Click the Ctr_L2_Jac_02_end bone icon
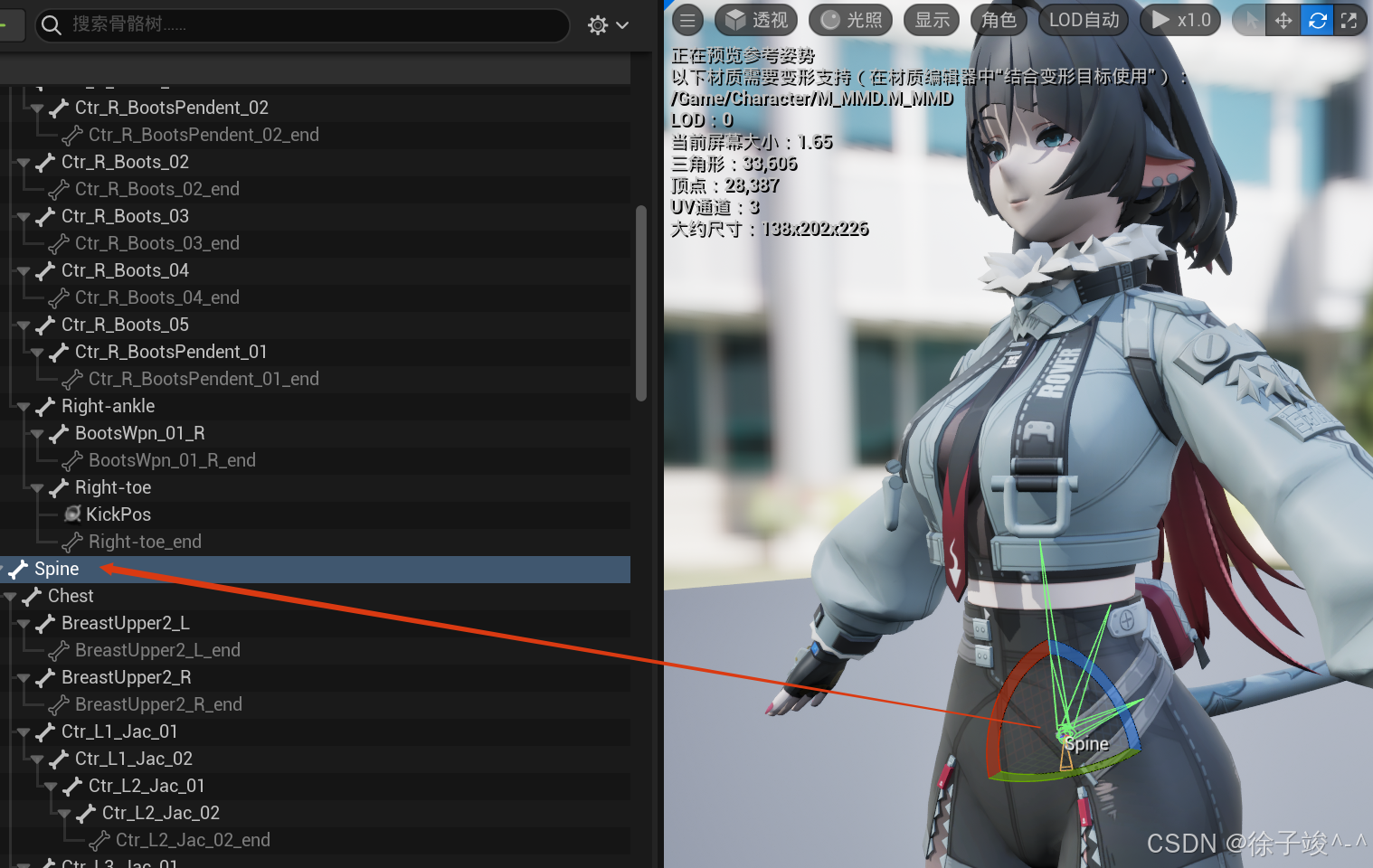Image resolution: width=1373 pixels, height=868 pixels. pos(99,841)
